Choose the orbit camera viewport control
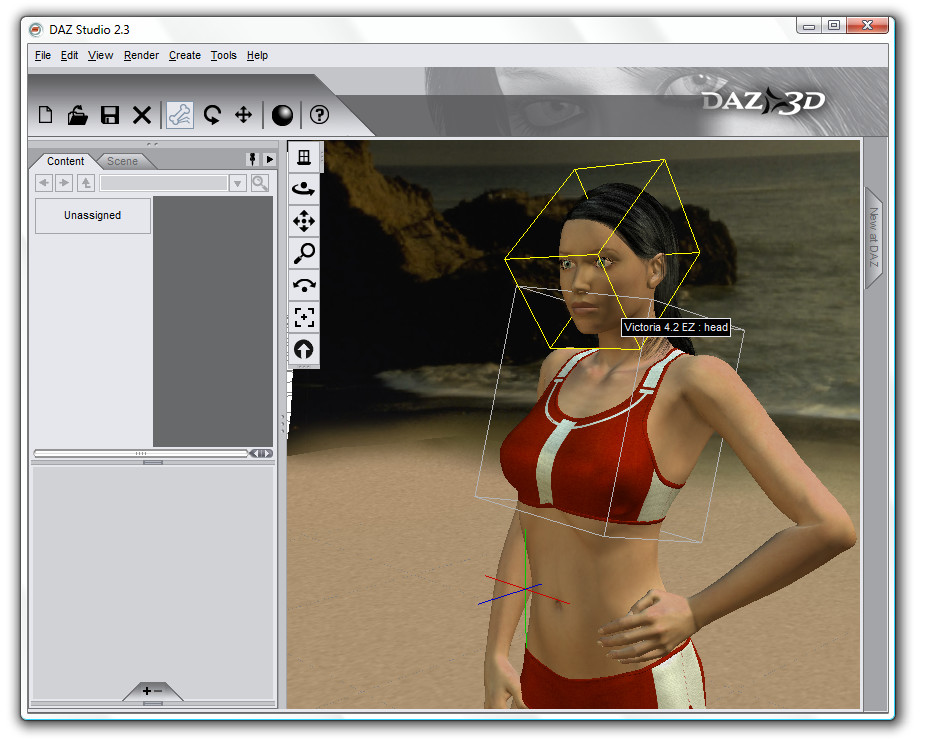This screenshot has width=925, height=740. point(304,189)
